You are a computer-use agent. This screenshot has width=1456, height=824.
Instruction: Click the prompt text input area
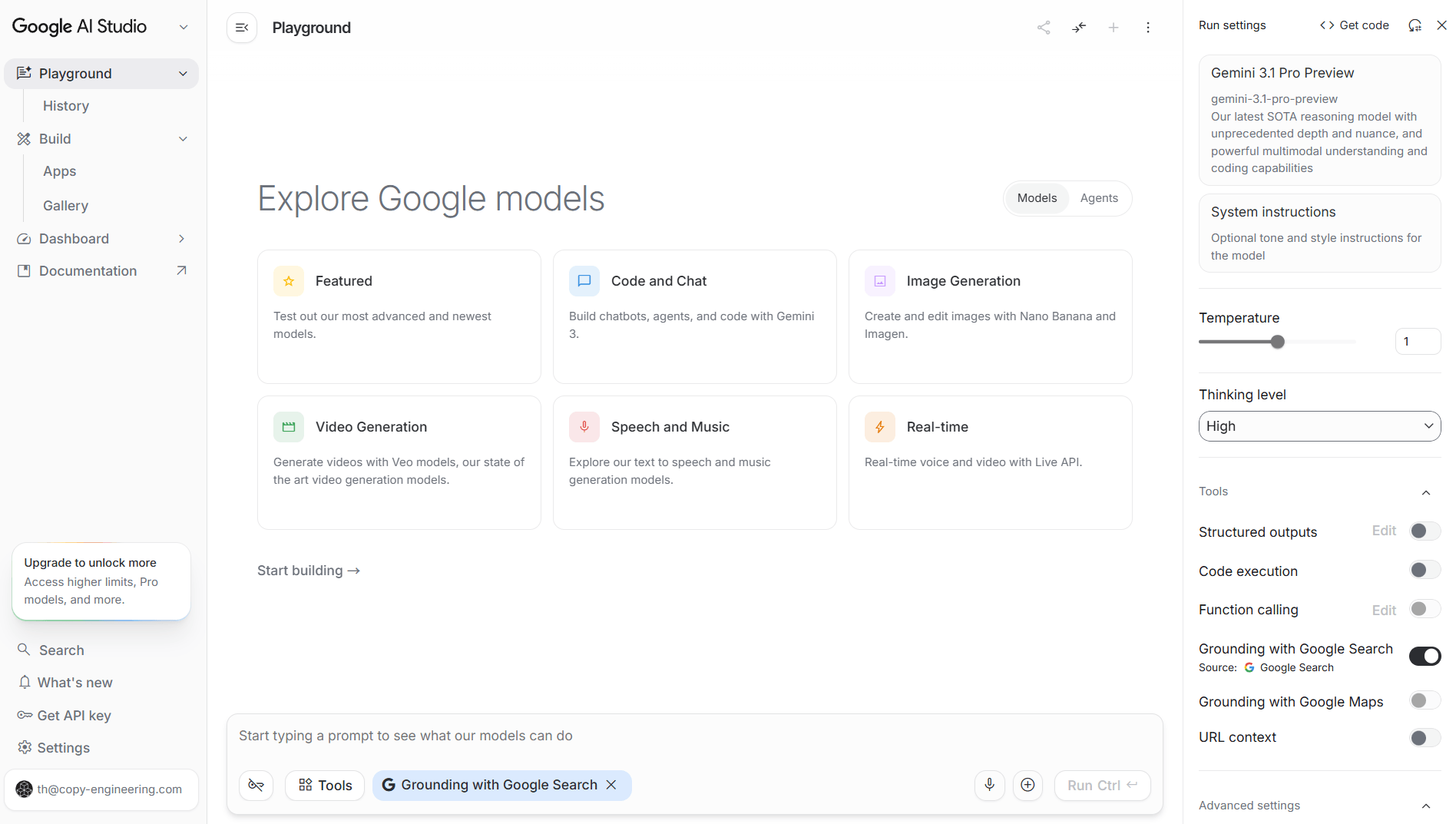[694, 736]
